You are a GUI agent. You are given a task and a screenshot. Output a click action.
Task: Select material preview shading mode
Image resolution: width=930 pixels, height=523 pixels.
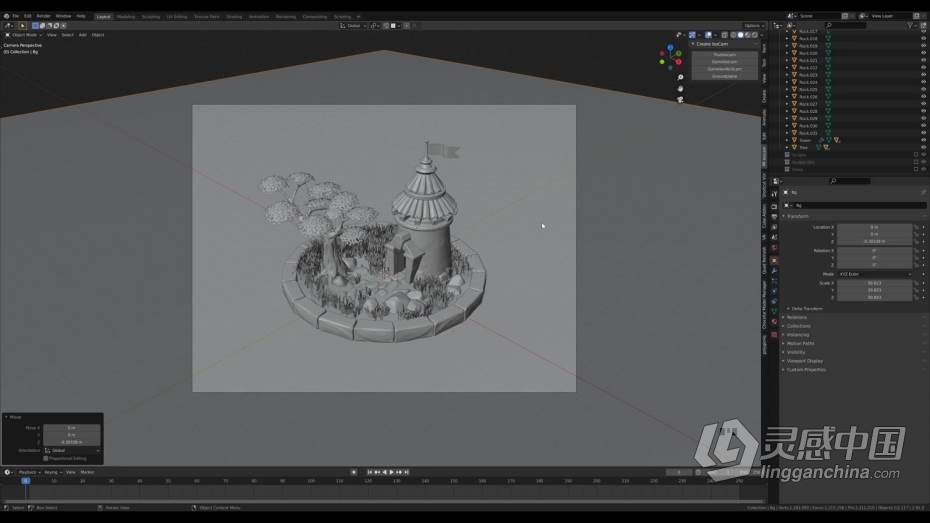coord(747,35)
